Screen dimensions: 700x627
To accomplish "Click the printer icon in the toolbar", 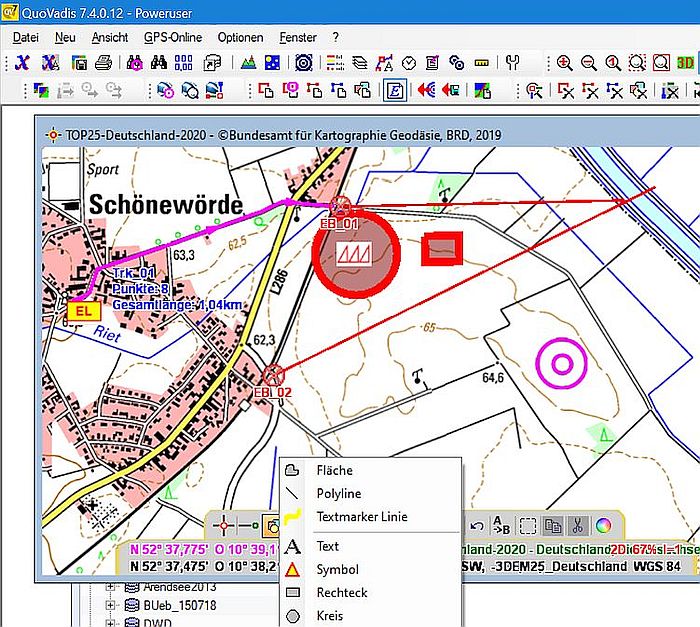I will 103,63.
